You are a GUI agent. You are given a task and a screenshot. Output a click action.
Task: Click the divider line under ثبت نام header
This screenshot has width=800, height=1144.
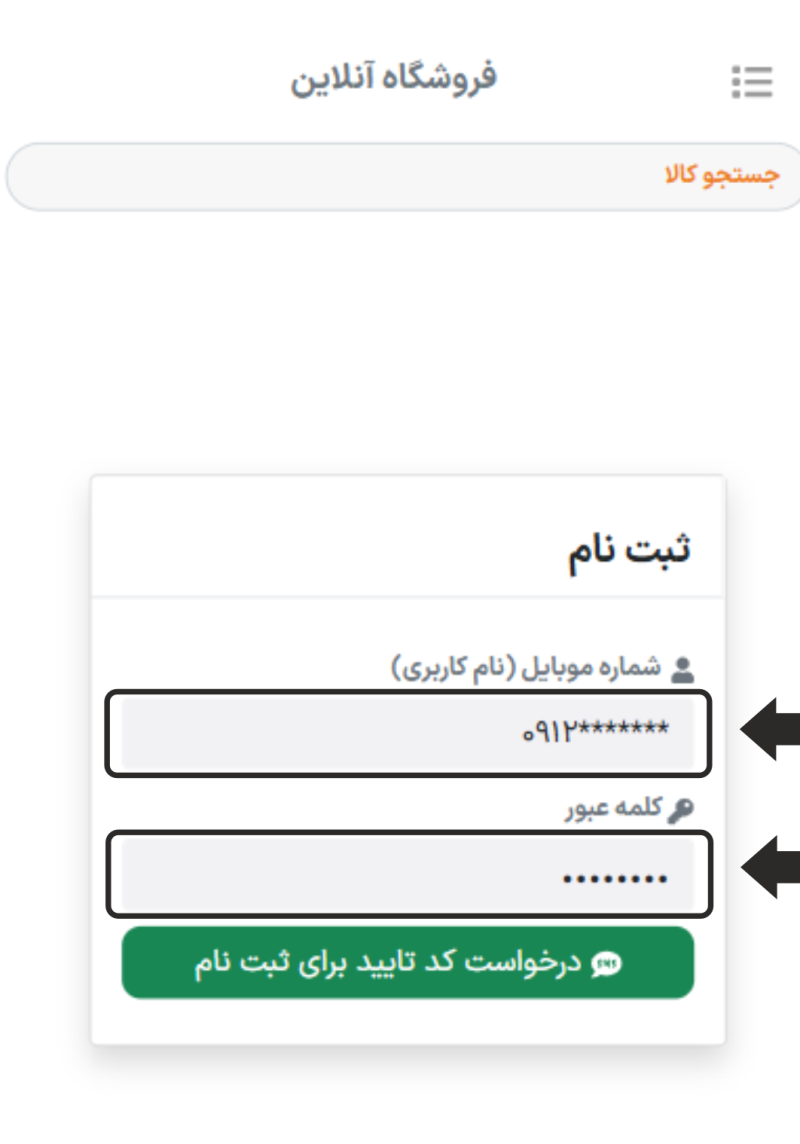click(408, 598)
